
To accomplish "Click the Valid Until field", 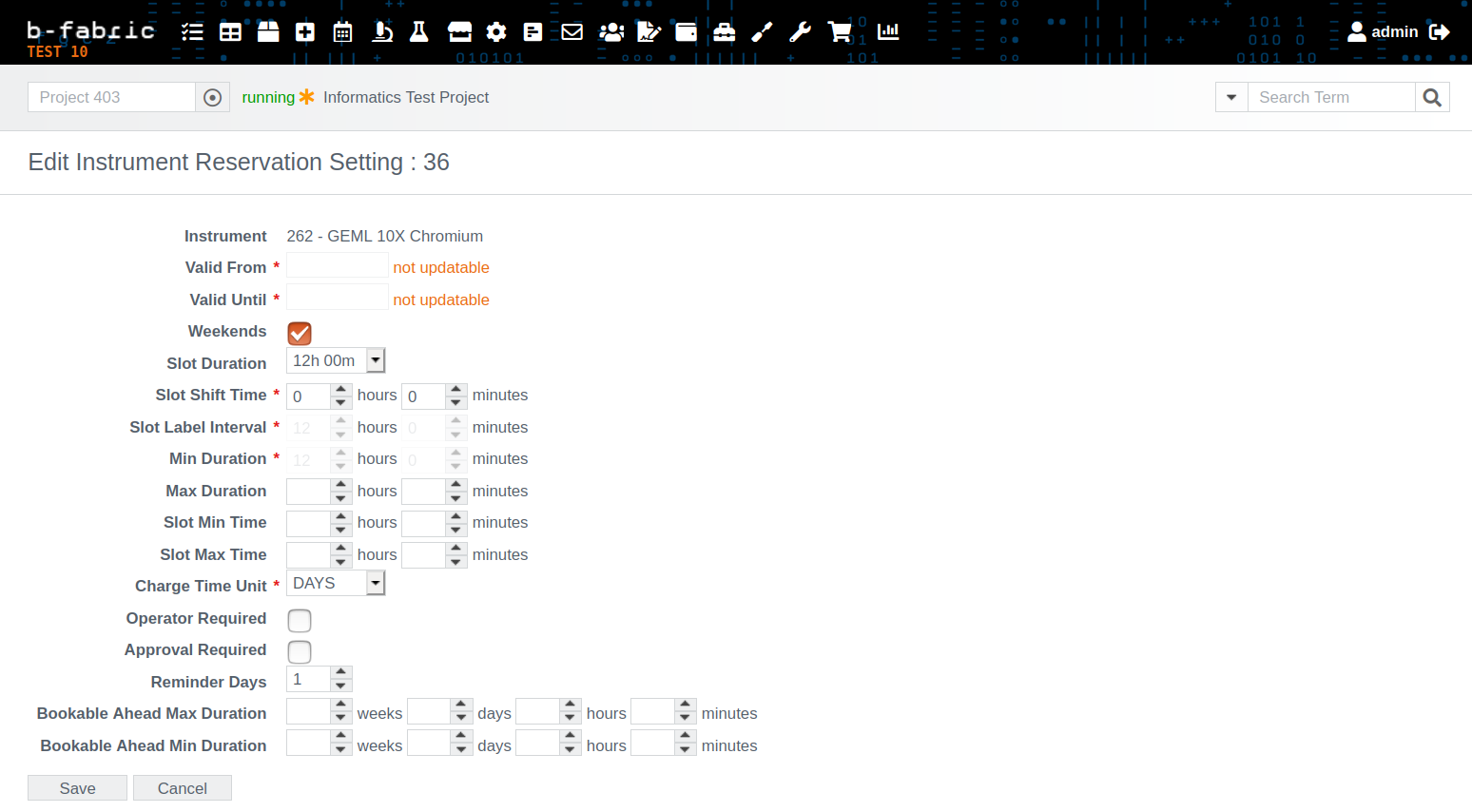I will pos(338,297).
